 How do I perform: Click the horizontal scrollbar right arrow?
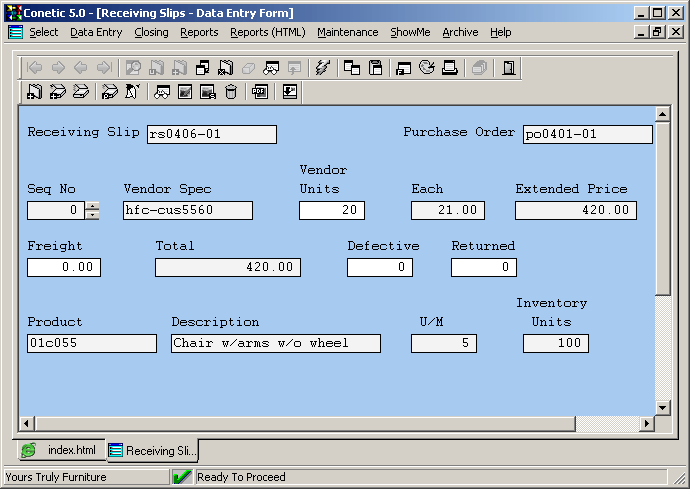645,424
